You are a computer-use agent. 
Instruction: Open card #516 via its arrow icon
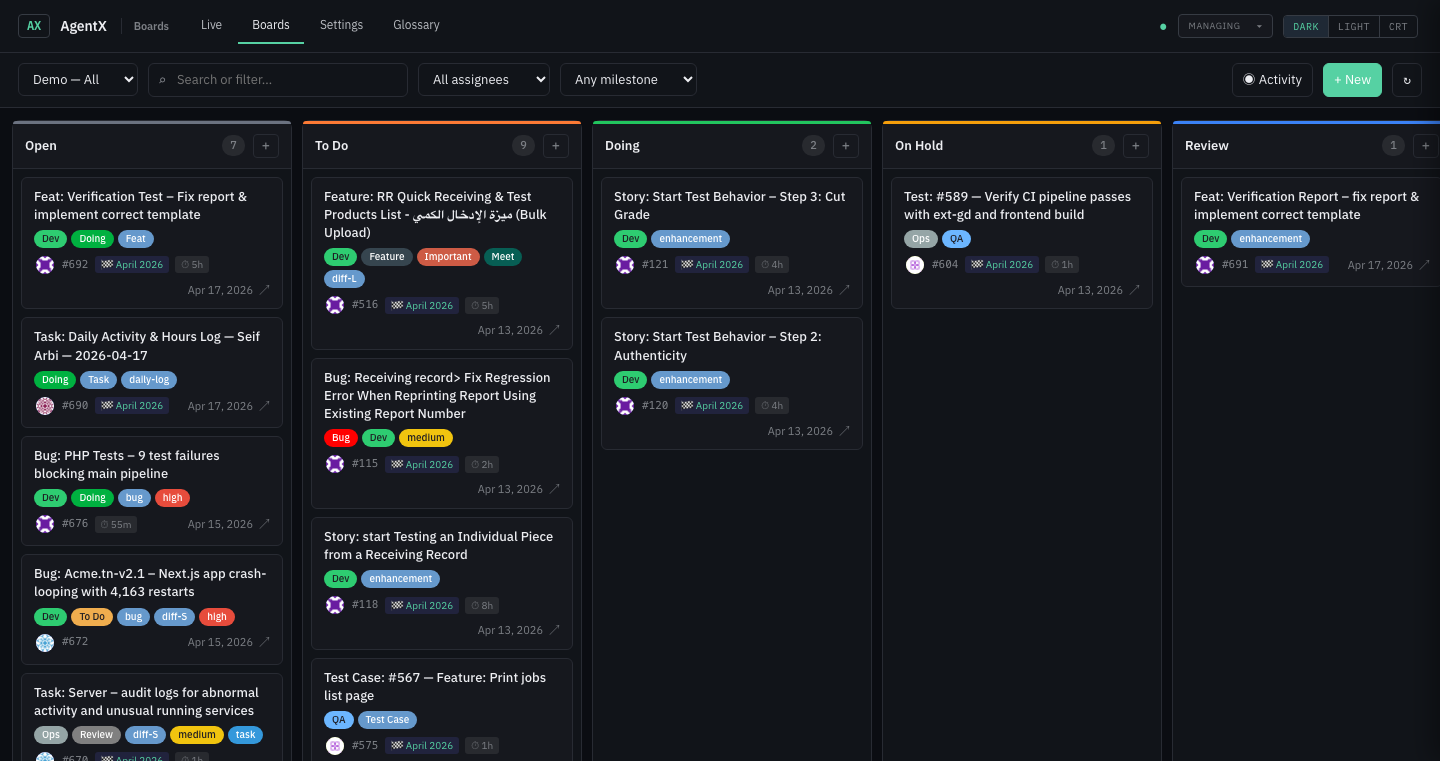(555, 330)
